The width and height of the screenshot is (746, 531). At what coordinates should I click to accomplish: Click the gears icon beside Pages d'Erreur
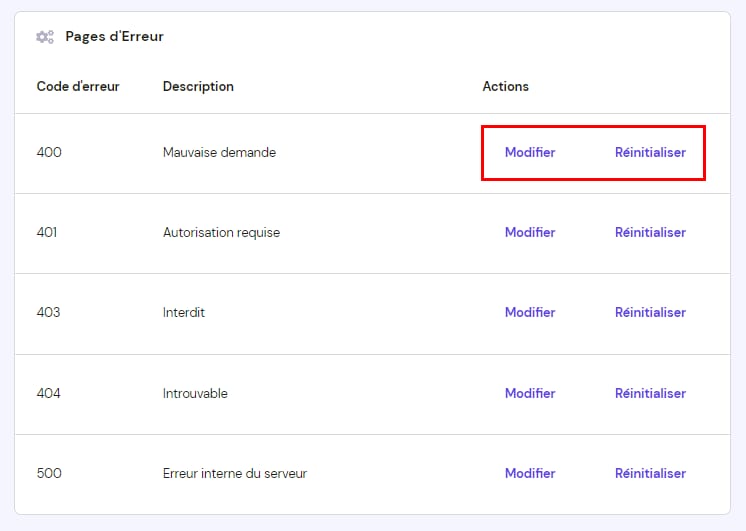(45, 37)
